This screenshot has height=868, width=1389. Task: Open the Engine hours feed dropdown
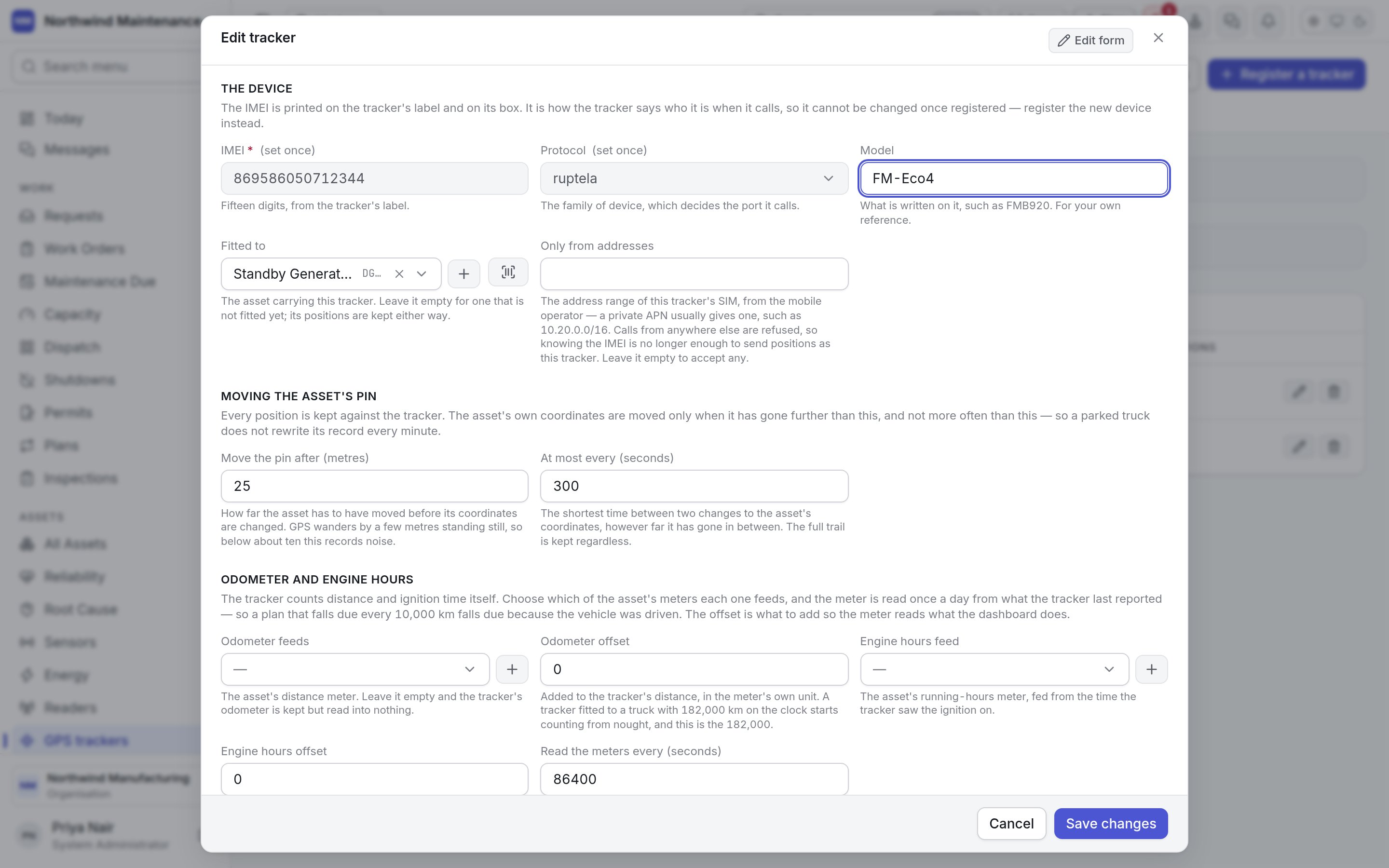tap(994, 669)
